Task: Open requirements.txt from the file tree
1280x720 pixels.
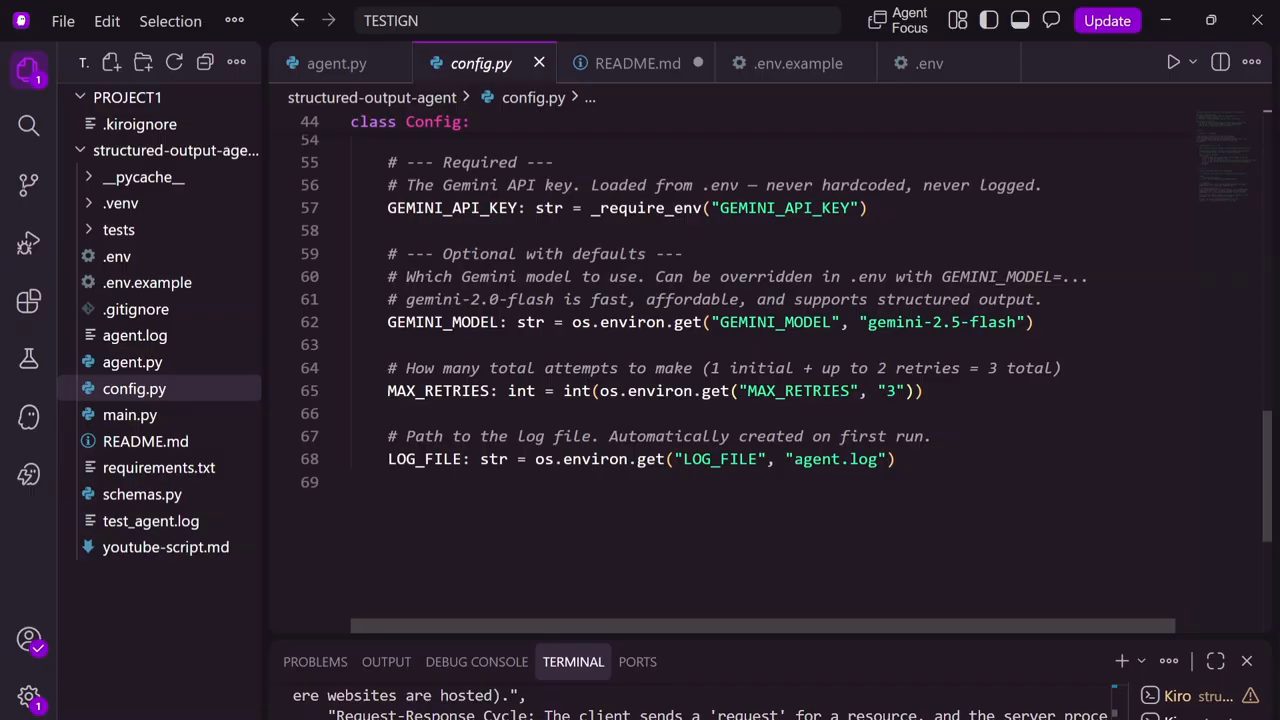Action: pos(159,468)
